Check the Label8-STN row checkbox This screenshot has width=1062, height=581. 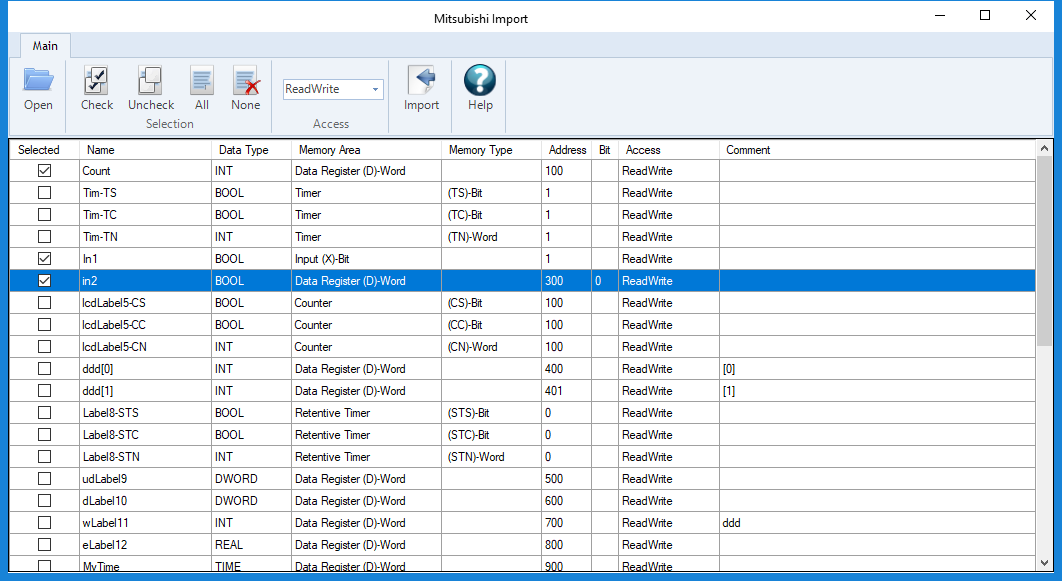coord(44,456)
